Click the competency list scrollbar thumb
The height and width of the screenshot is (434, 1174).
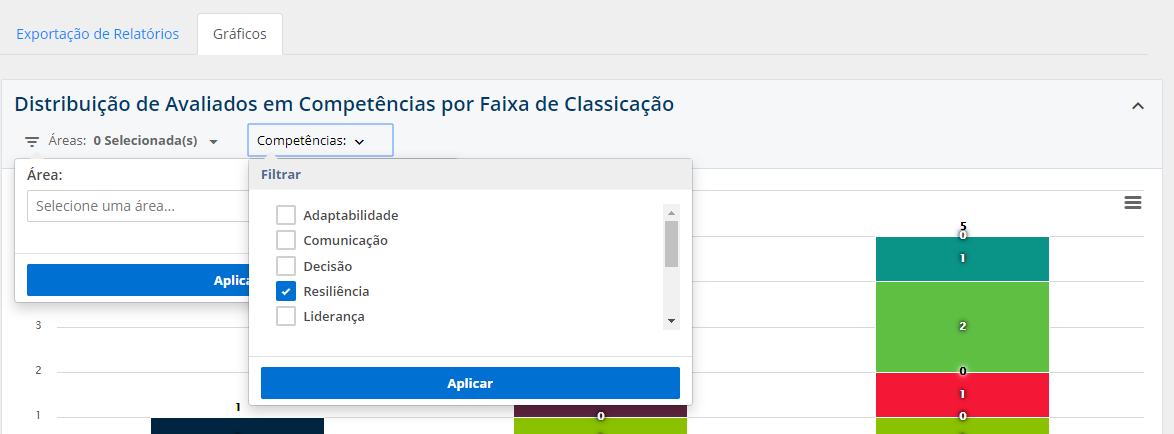[672, 244]
